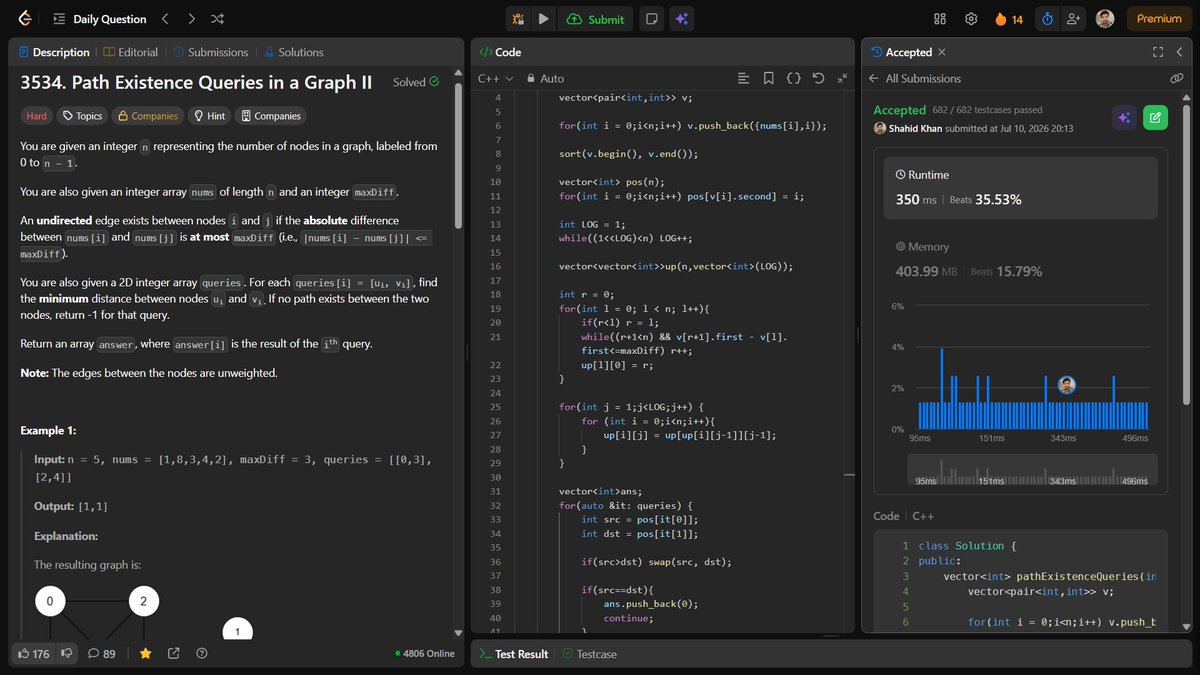Format the code with align icon

click(x=743, y=78)
